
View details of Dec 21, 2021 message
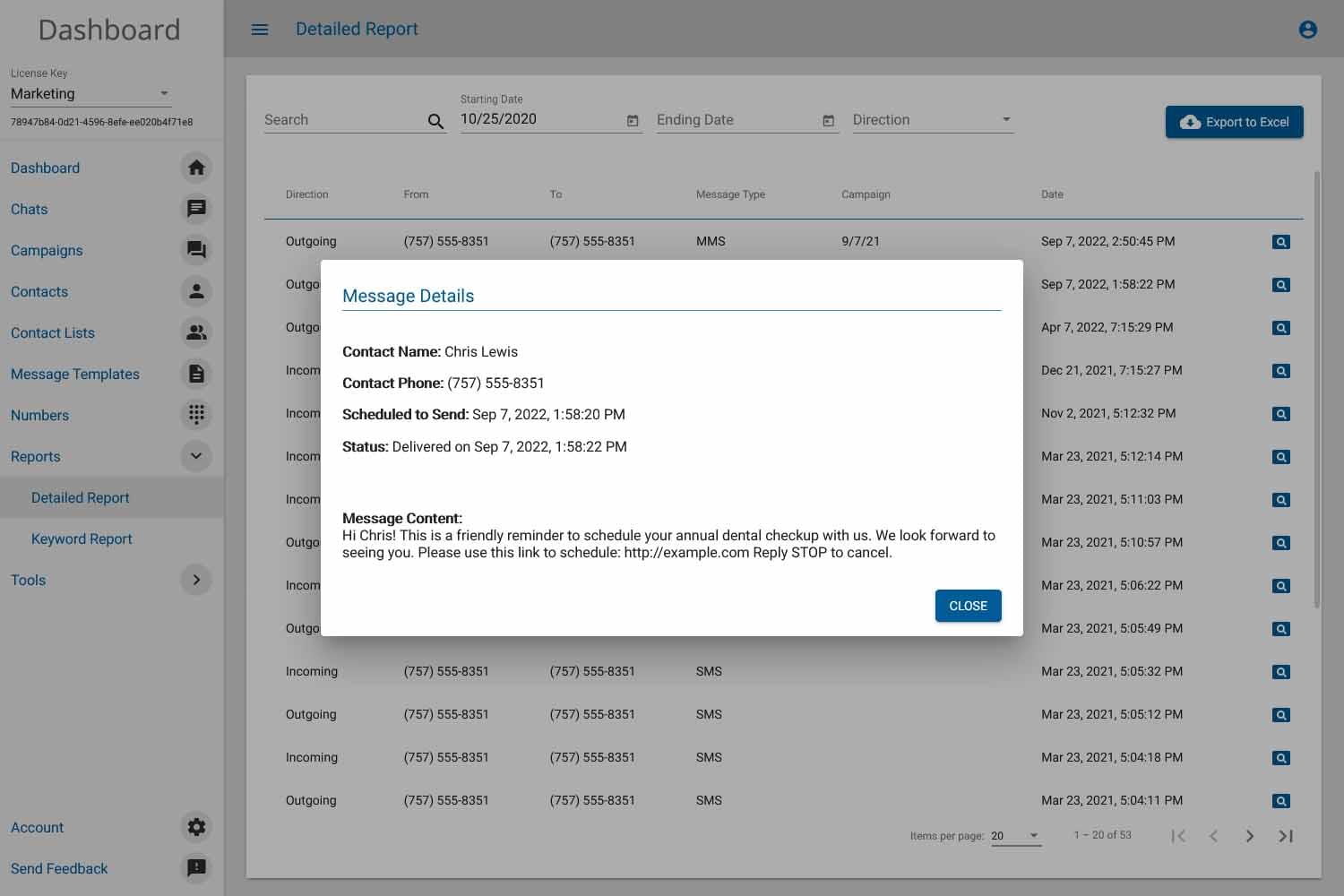(x=1280, y=371)
